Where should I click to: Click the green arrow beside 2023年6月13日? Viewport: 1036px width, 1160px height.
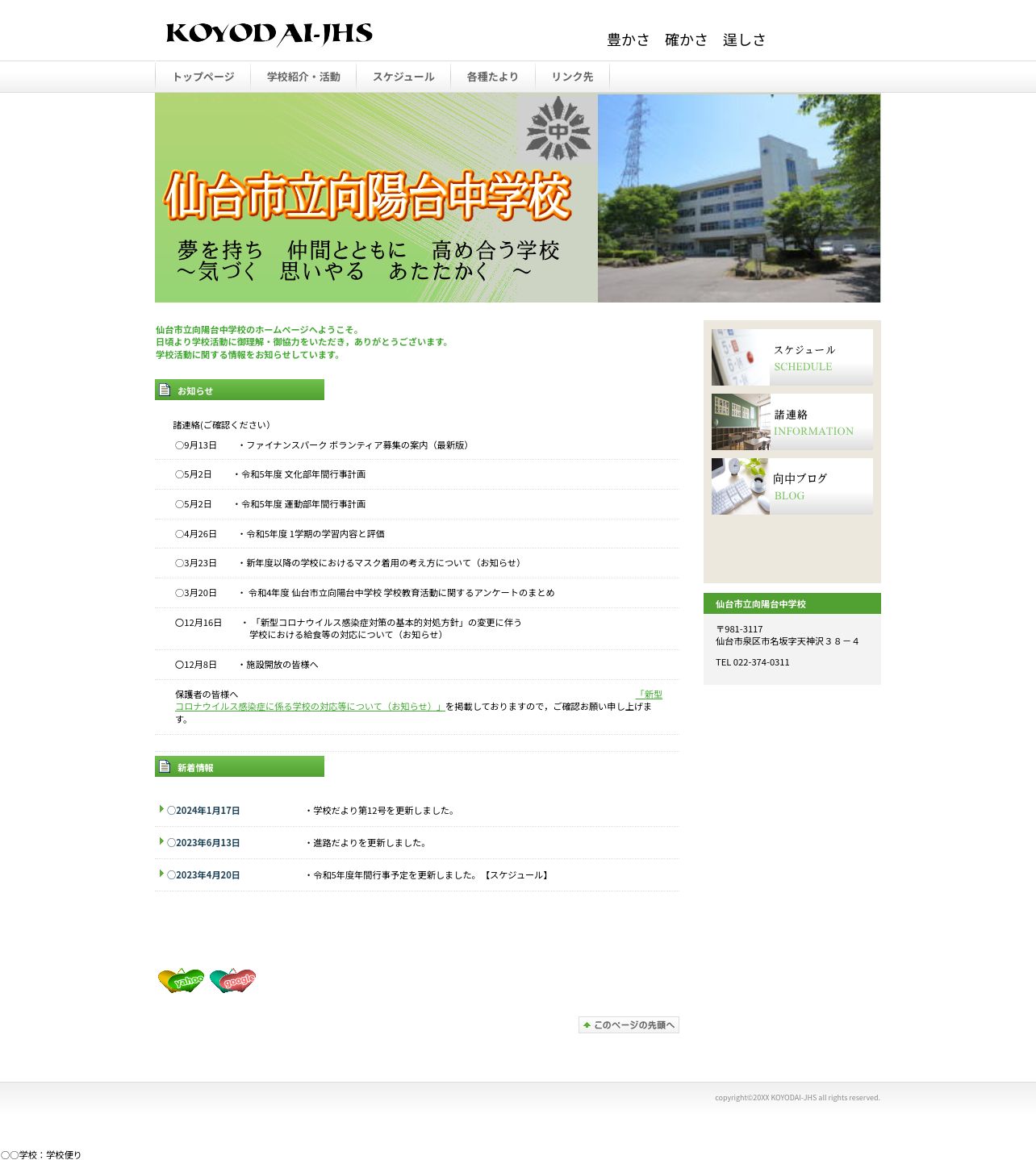point(161,841)
